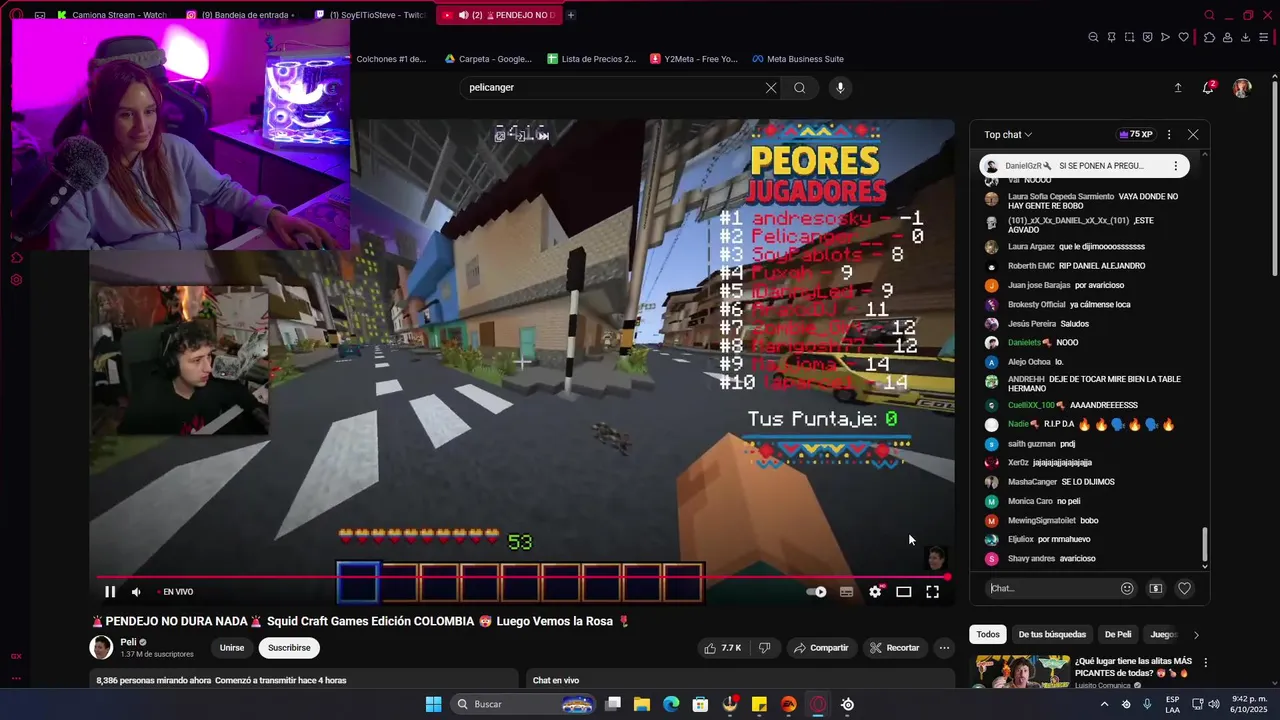The image size is (1280, 720).
Task: Open Opera Easy Setup sliders icon
Action: coord(1265,37)
